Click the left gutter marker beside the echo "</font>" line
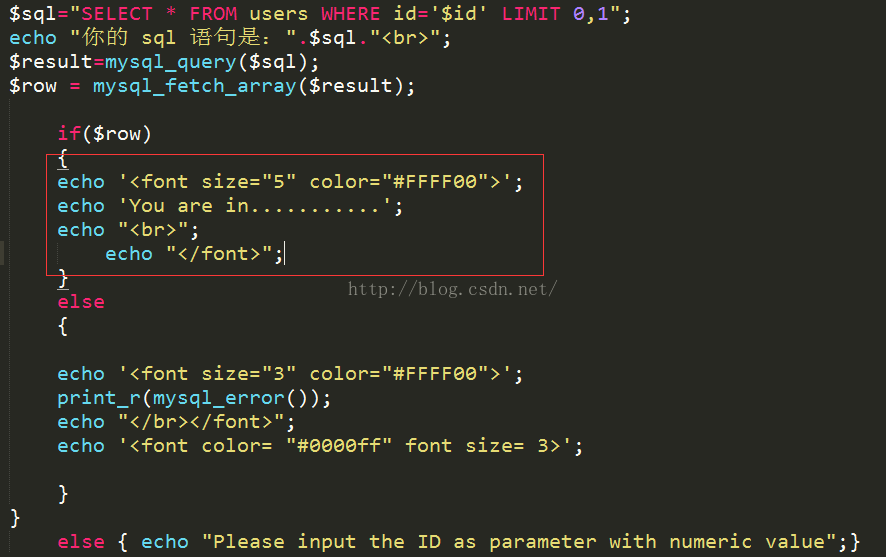 (x=2, y=253)
